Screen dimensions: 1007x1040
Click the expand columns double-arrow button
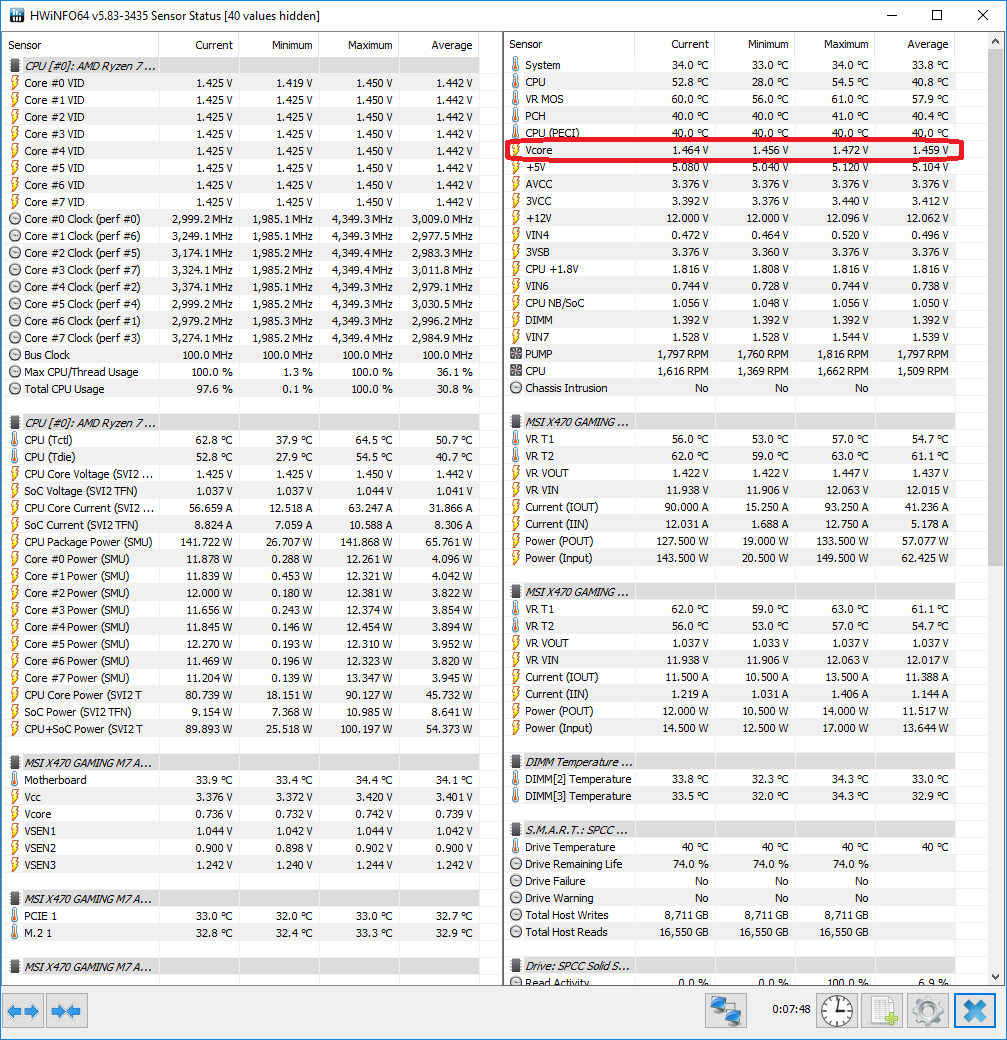point(23,1011)
